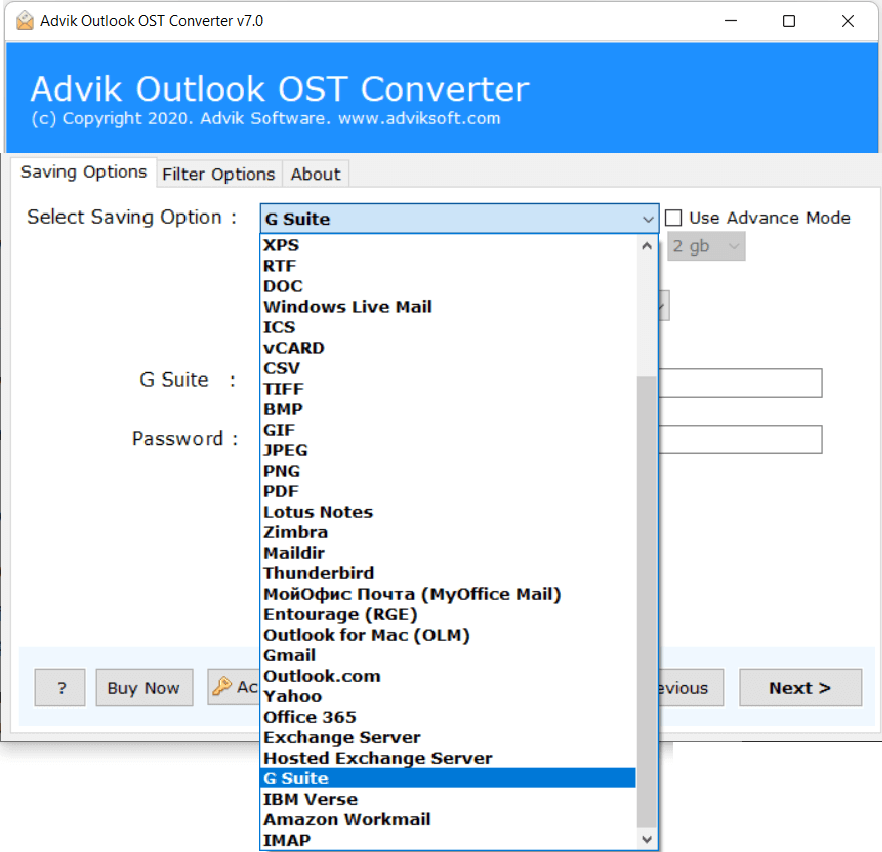Viewport: 882px width, 852px height.
Task: Pick PDF from the saving options
Action: tap(281, 491)
